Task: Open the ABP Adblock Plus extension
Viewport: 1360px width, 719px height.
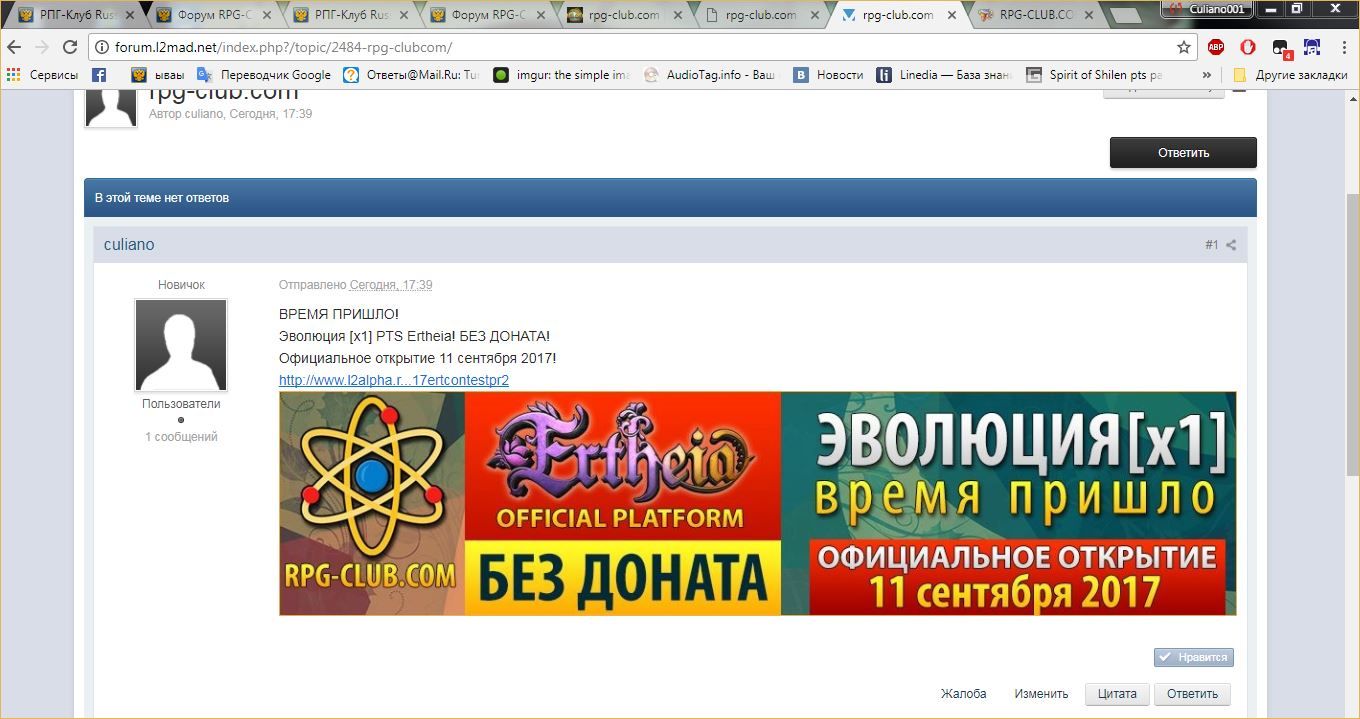Action: pos(1216,47)
